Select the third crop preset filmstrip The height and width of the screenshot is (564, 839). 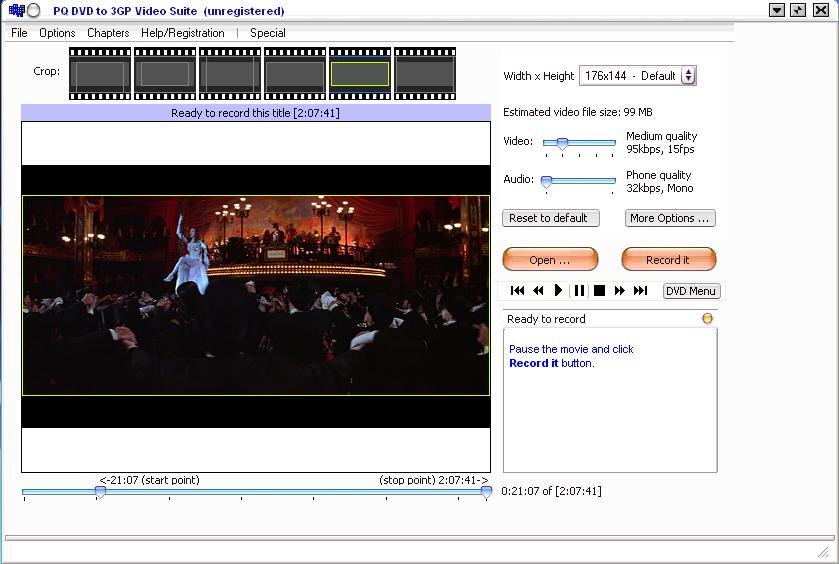[230, 74]
